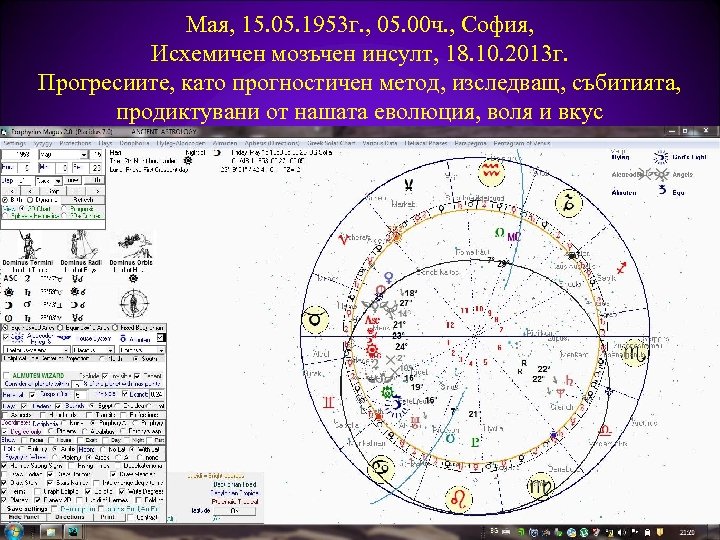Click the red Libra glyph on chart

606,430
